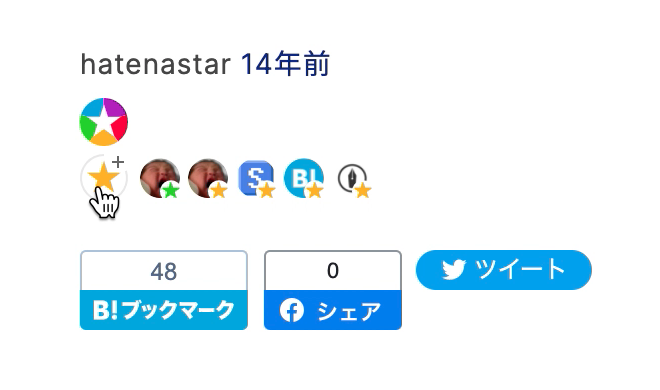Click the pen nib user star icon
This screenshot has width=660, height=390.
pos(353,178)
